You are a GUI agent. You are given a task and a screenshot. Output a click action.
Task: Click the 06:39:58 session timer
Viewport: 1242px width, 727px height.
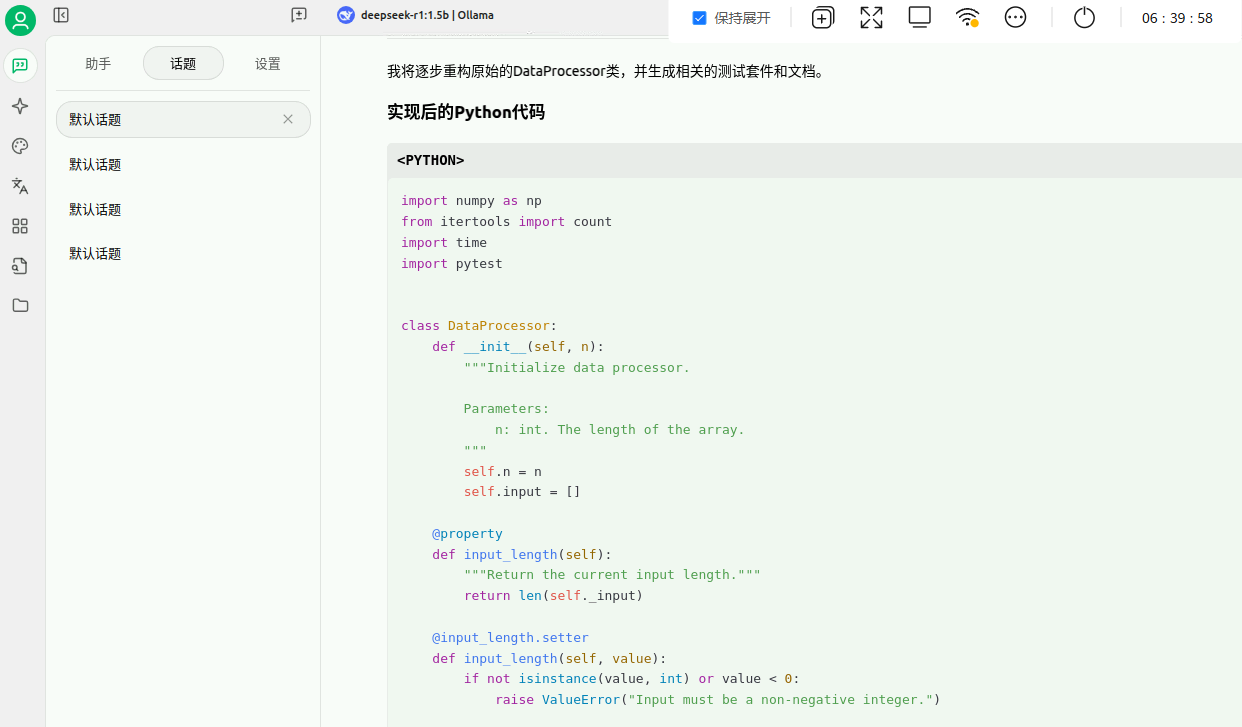tap(1177, 18)
